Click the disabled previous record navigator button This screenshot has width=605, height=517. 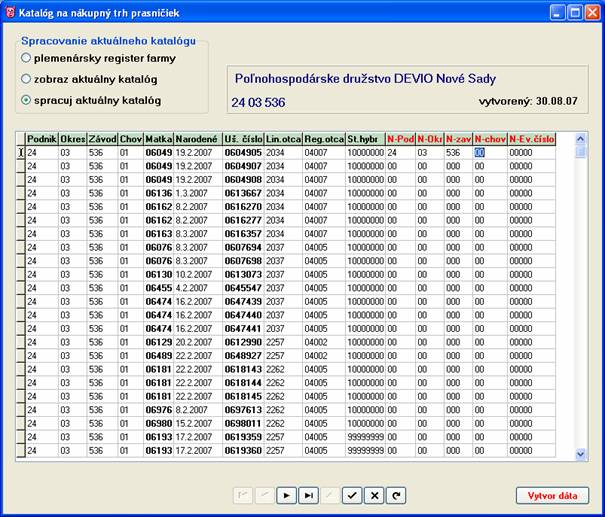(265, 496)
